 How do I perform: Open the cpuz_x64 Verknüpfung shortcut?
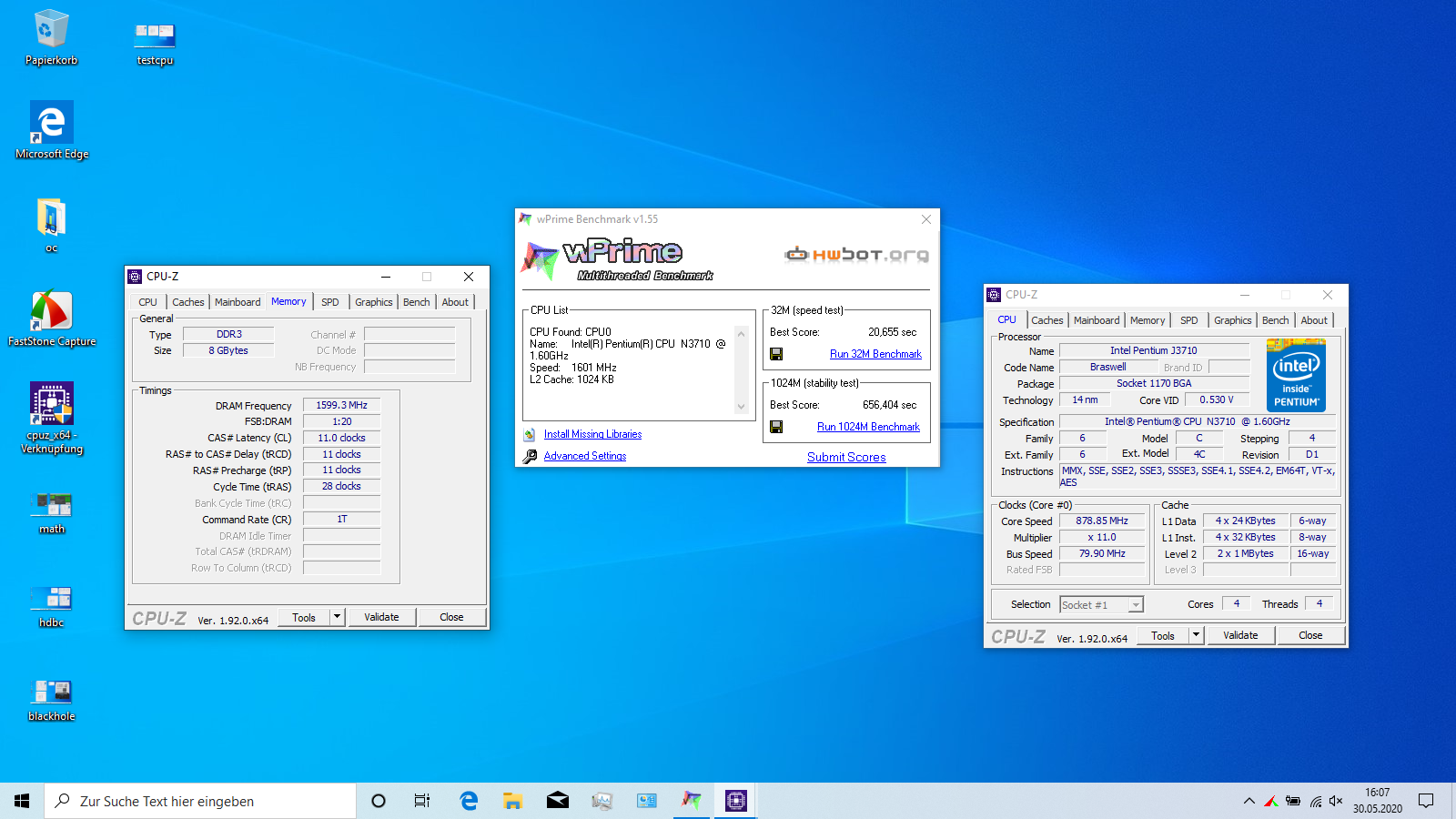(52, 418)
